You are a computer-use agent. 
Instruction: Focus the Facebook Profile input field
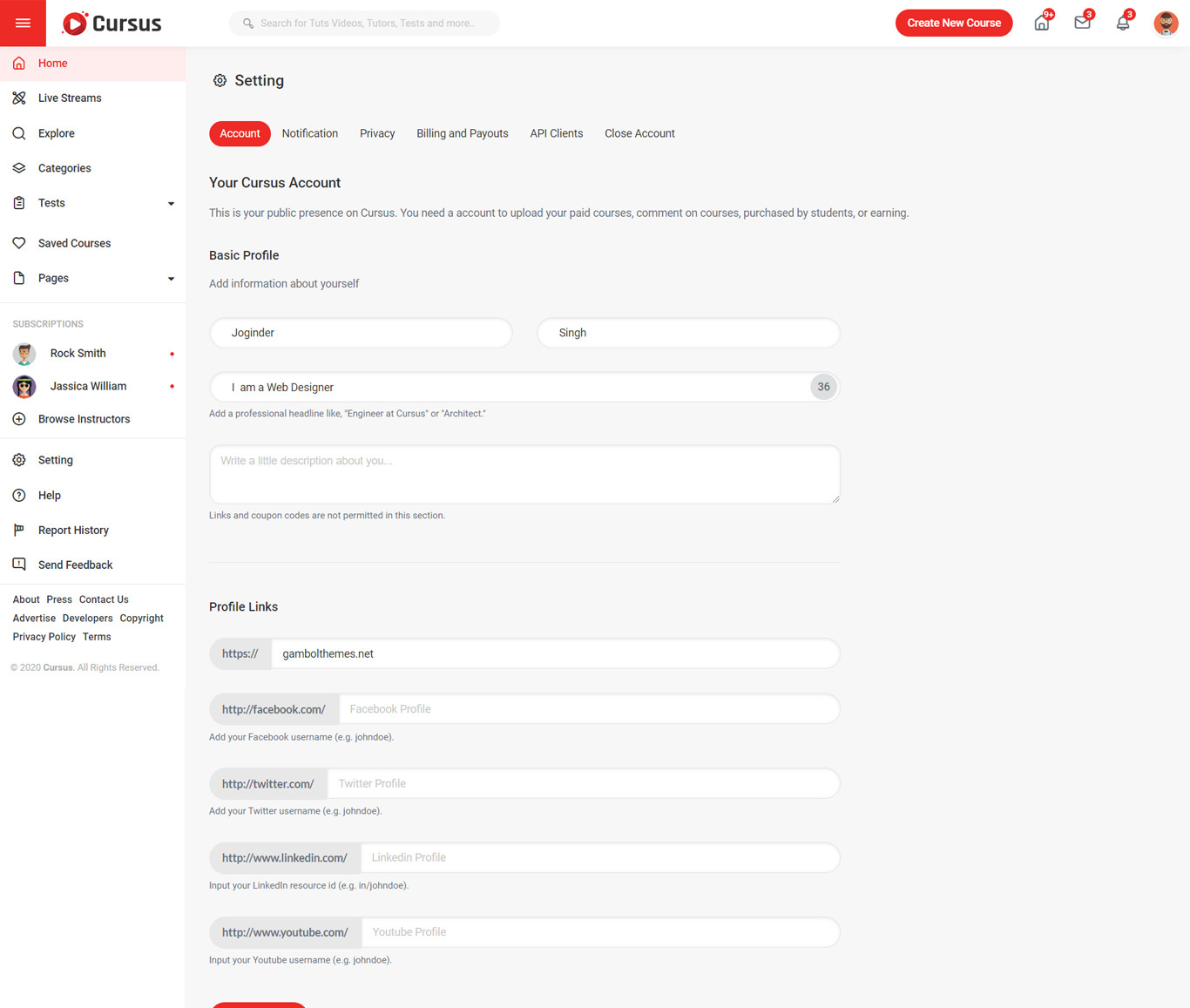pyautogui.click(x=588, y=709)
